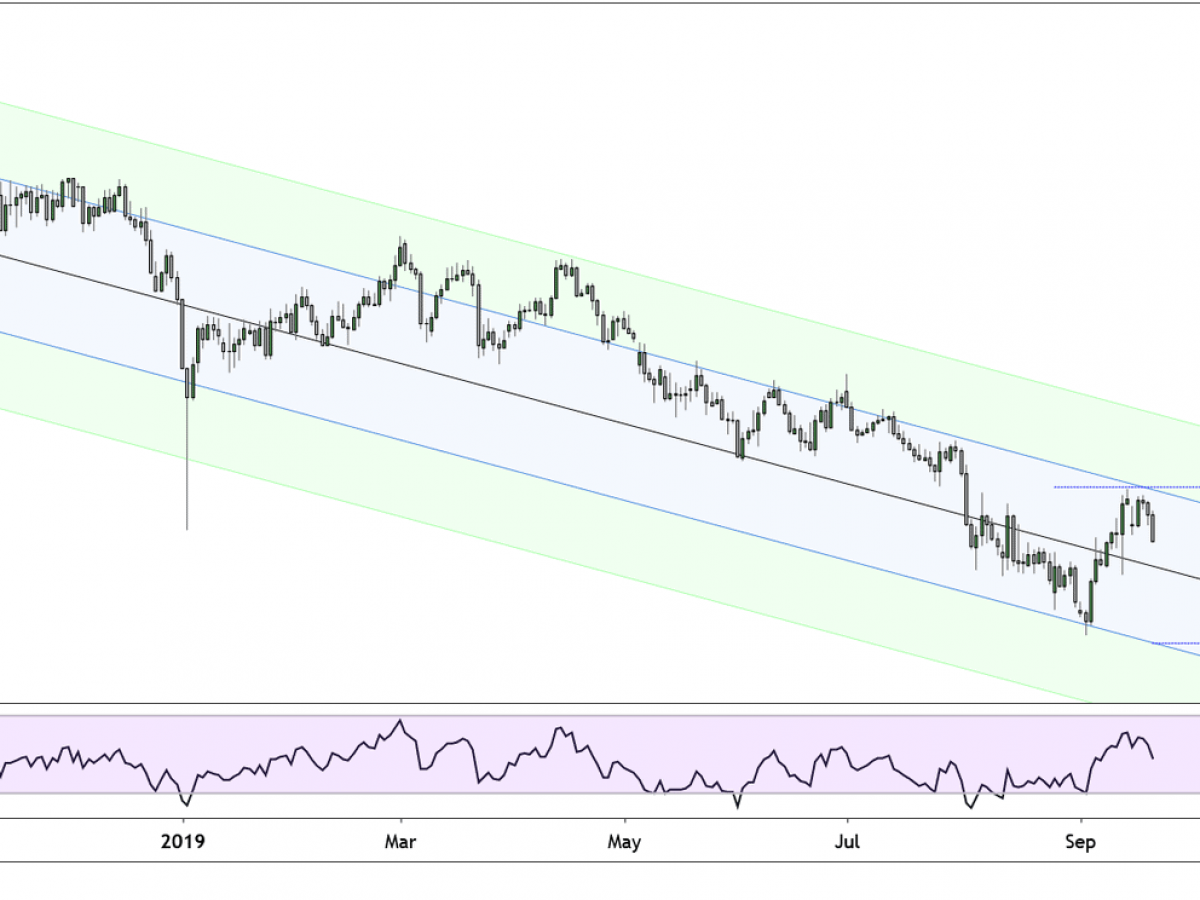Select the Jul date axis label
The width and height of the screenshot is (1200, 900).
847,842
